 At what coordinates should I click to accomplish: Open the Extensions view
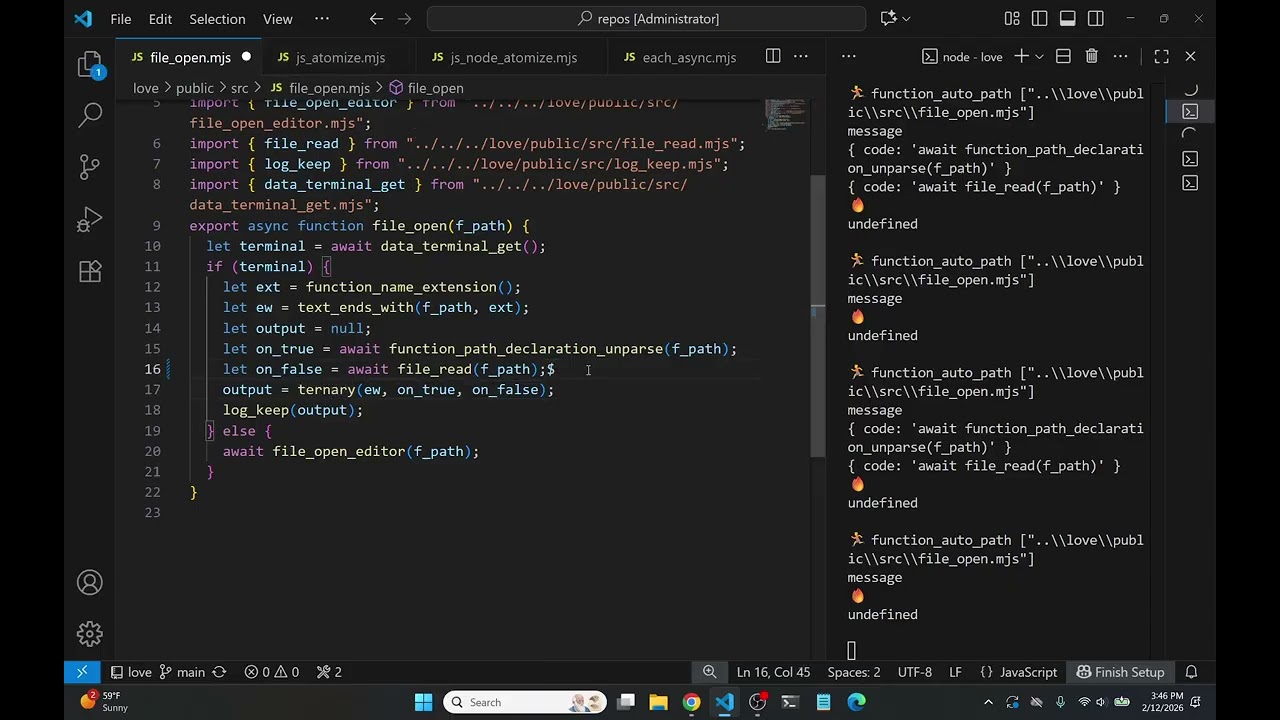tap(90, 270)
